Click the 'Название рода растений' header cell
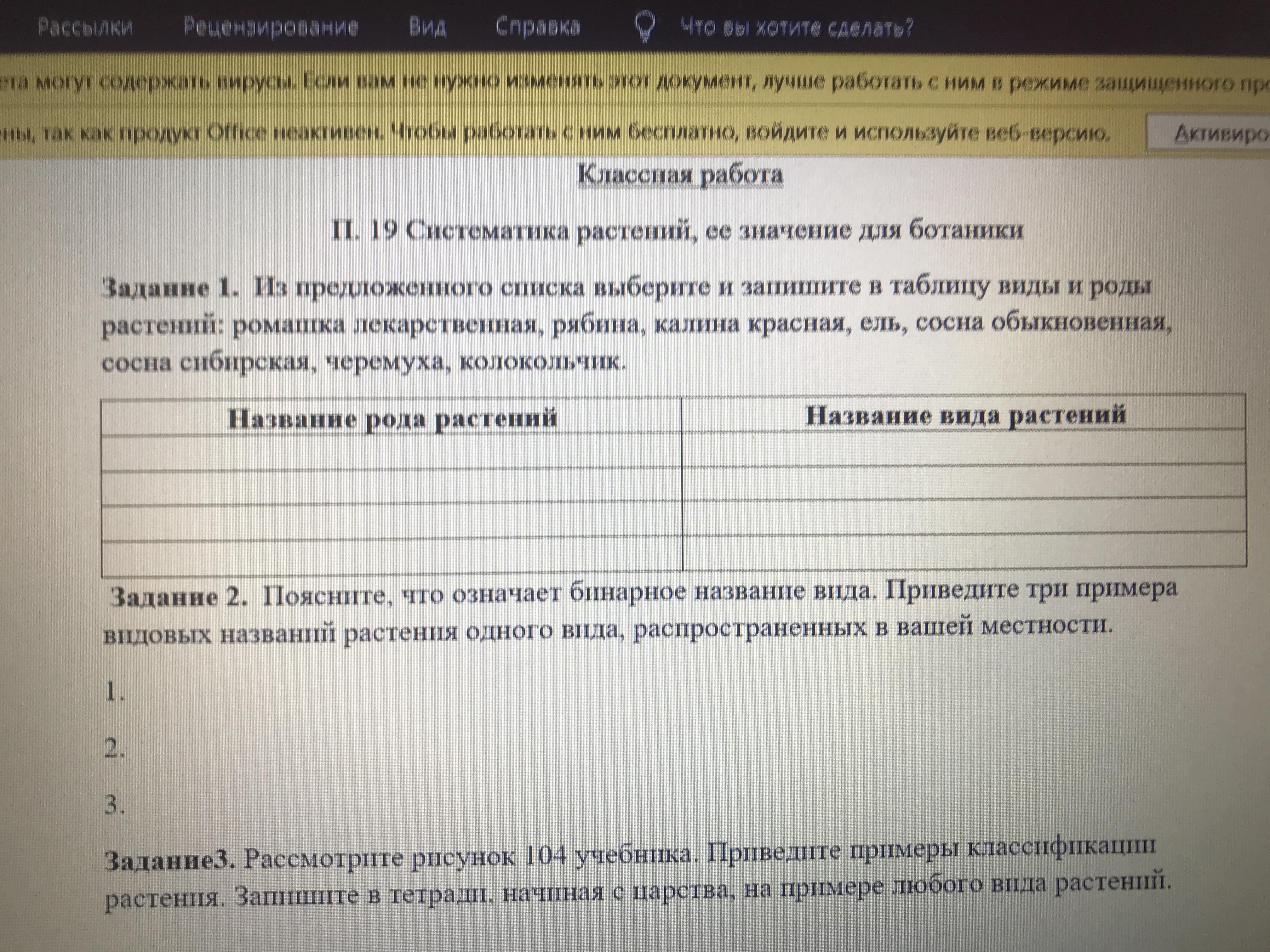 click(x=392, y=418)
